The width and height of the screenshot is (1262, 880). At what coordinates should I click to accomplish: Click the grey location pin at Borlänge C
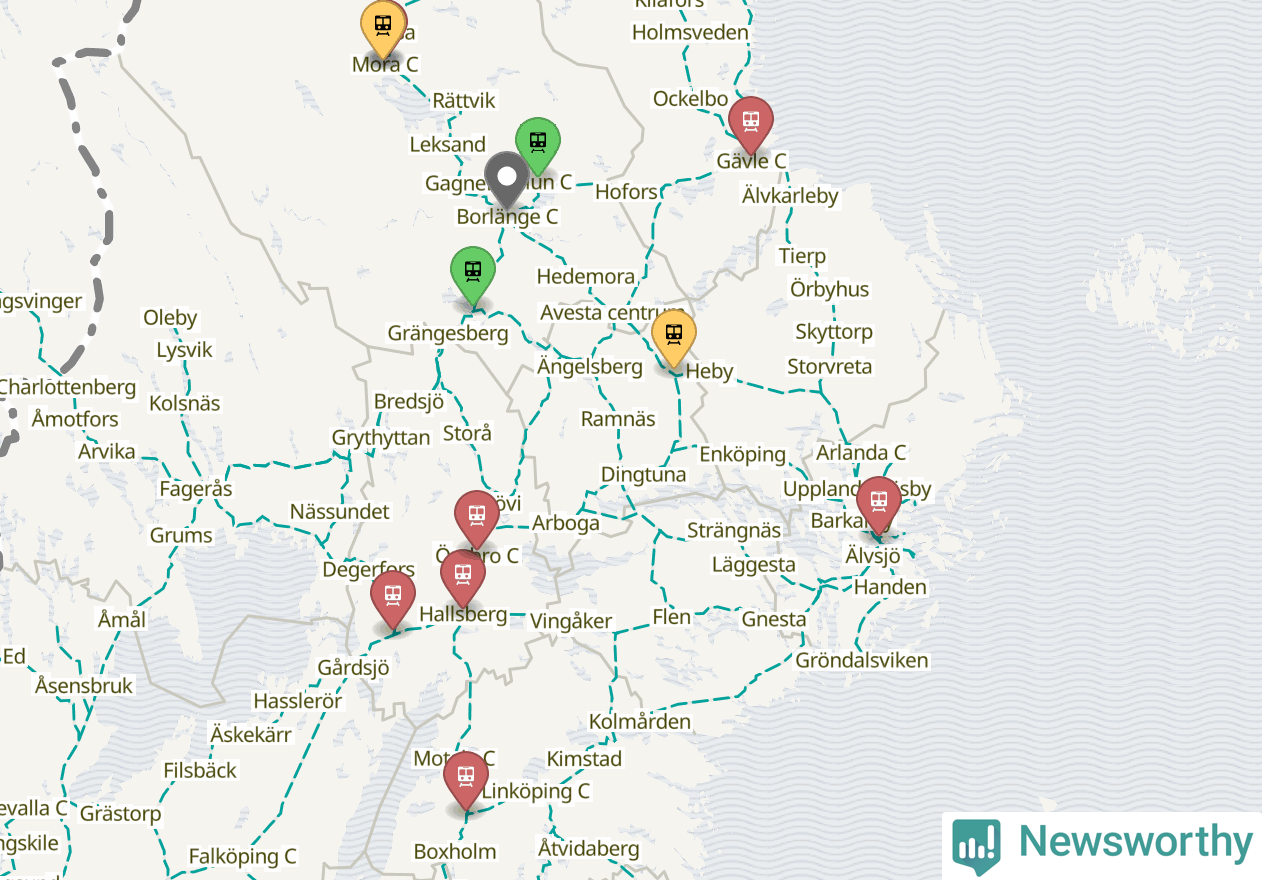pyautogui.click(x=507, y=179)
